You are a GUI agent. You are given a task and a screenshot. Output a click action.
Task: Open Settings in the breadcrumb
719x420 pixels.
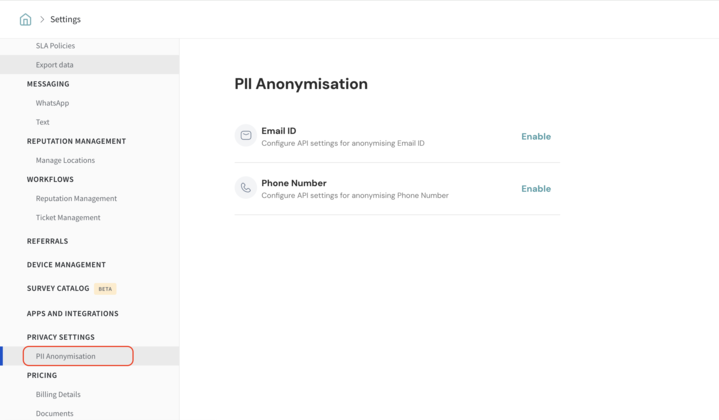click(65, 19)
